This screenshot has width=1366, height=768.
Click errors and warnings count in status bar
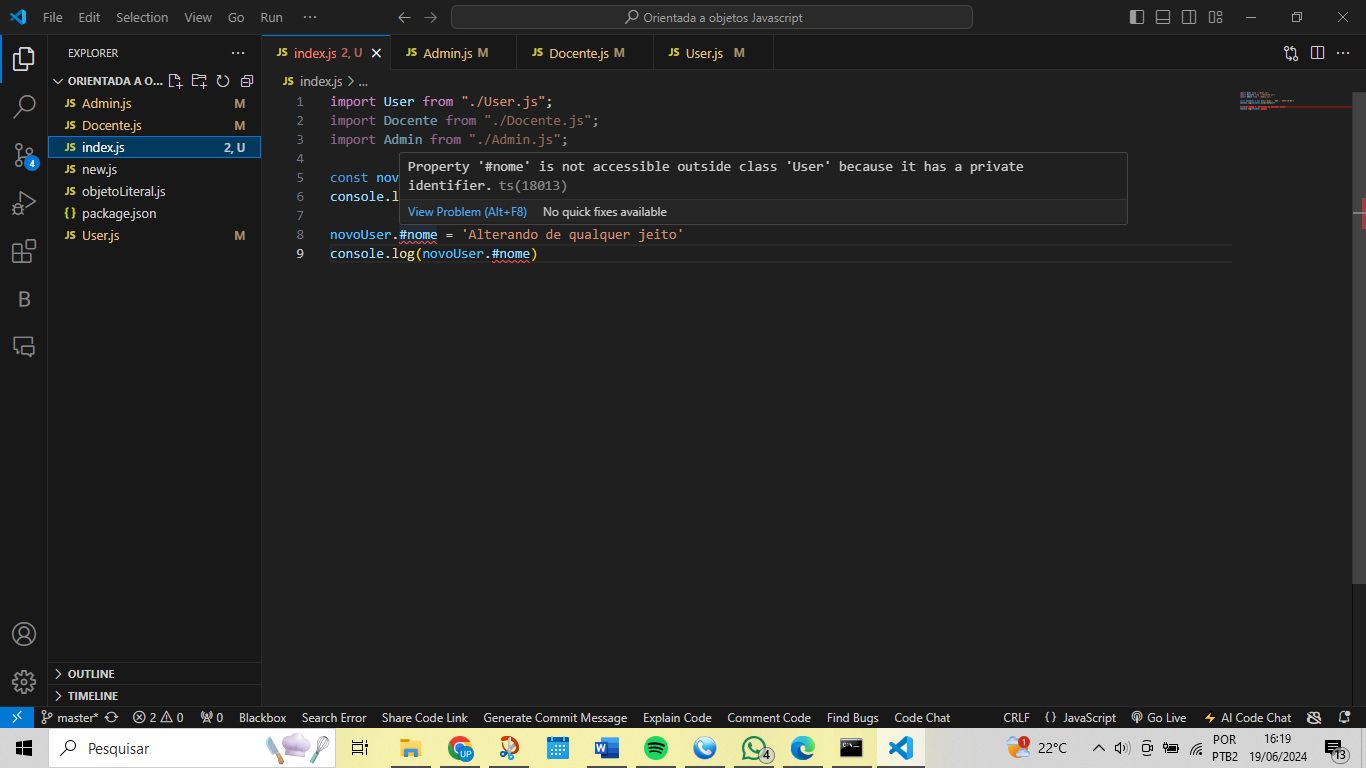158,718
